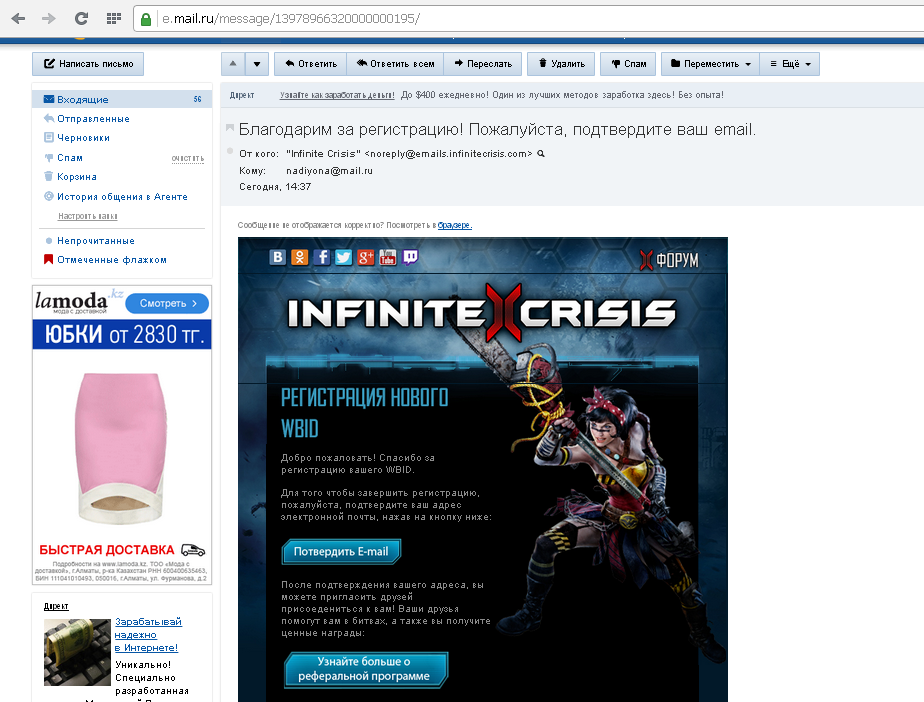Click the VK social icon in email
This screenshot has width=924, height=702.
point(278,257)
